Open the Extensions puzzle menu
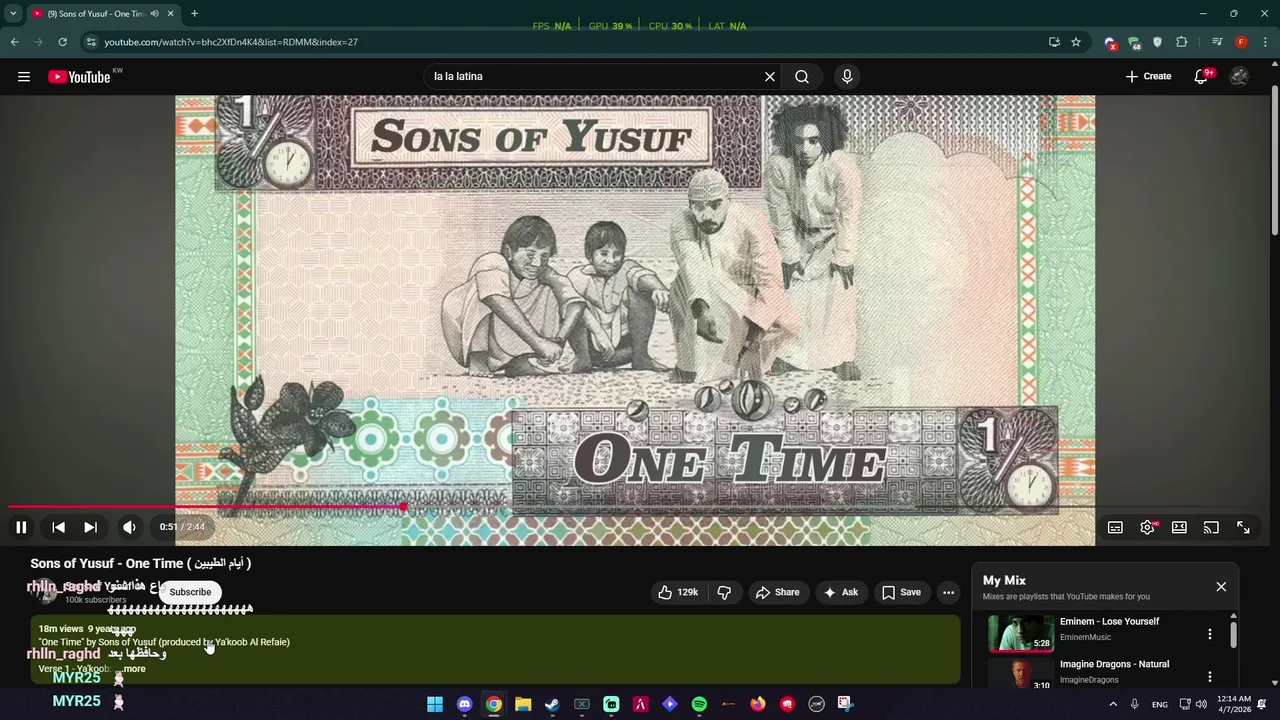 point(1182,42)
